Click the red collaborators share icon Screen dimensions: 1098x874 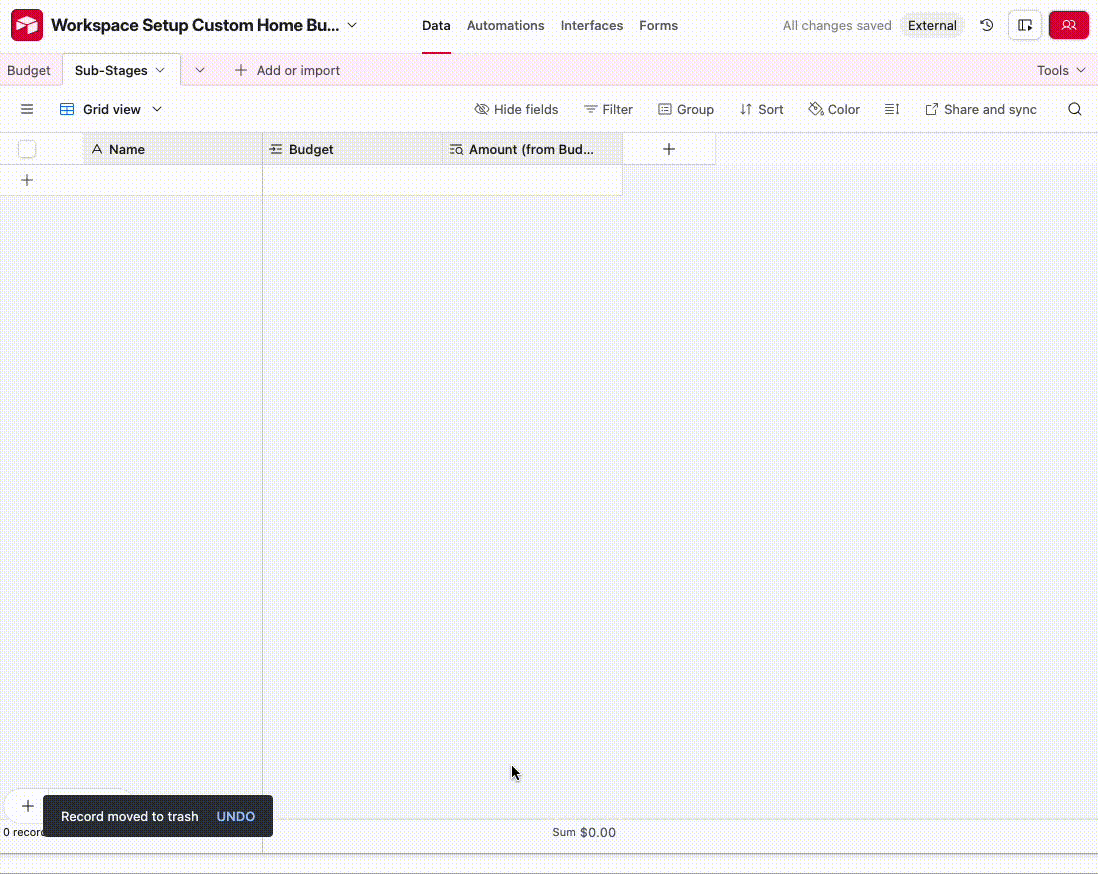(1069, 25)
